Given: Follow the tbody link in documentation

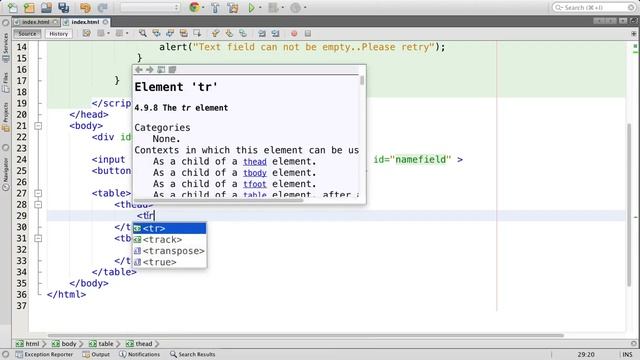Looking at the screenshot, I should [x=255, y=173].
